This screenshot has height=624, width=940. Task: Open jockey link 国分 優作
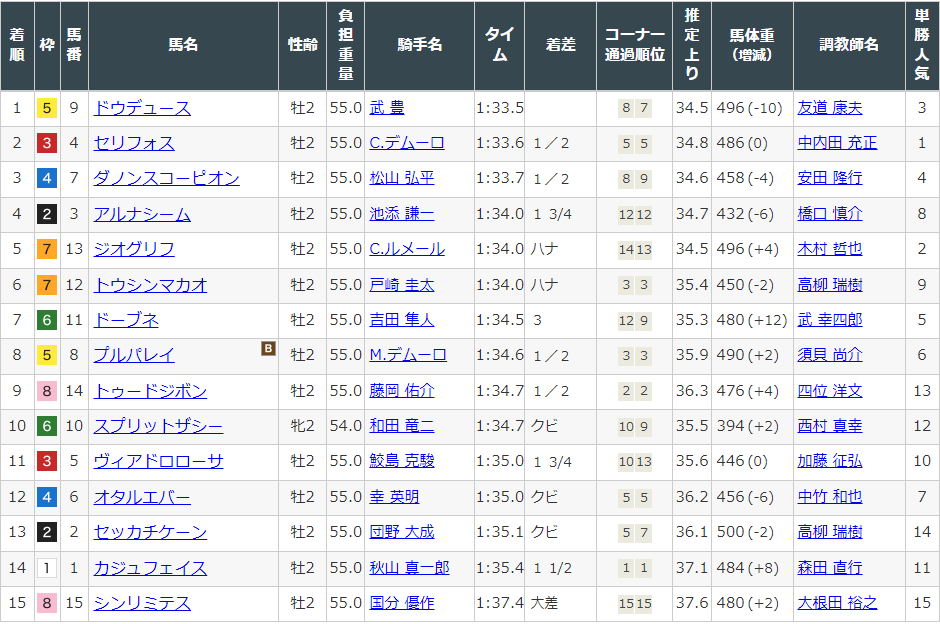tap(402, 603)
